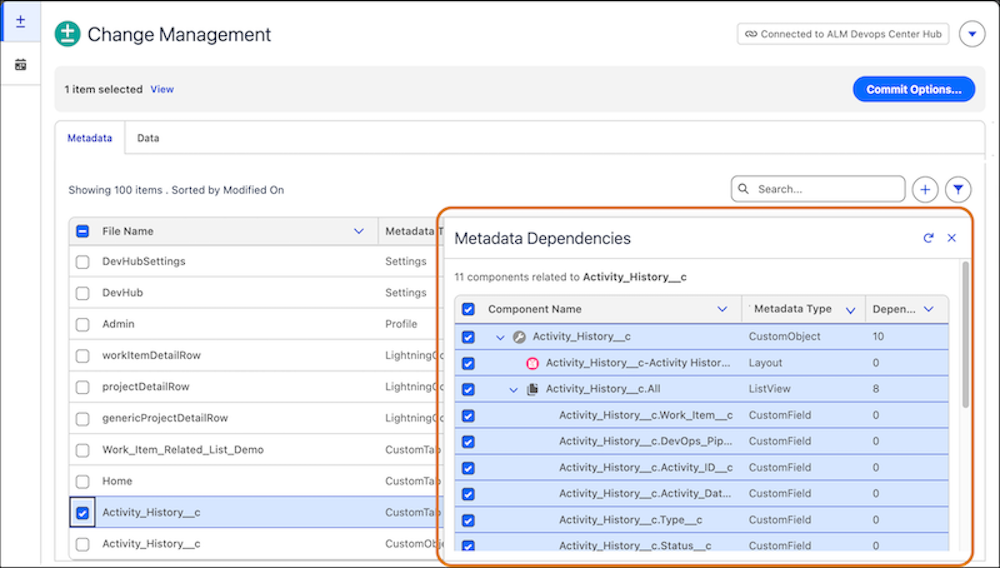This screenshot has width=1000, height=568.
Task: Close the Metadata Dependencies panel
Action: pos(952,238)
